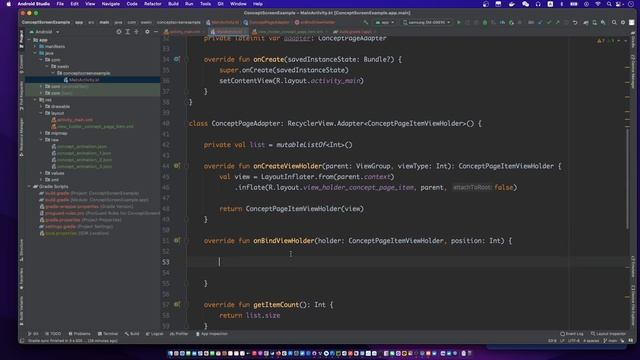Click 'return list.size' code line
Viewport: 640px width, 360px height.
pyautogui.click(x=249, y=316)
